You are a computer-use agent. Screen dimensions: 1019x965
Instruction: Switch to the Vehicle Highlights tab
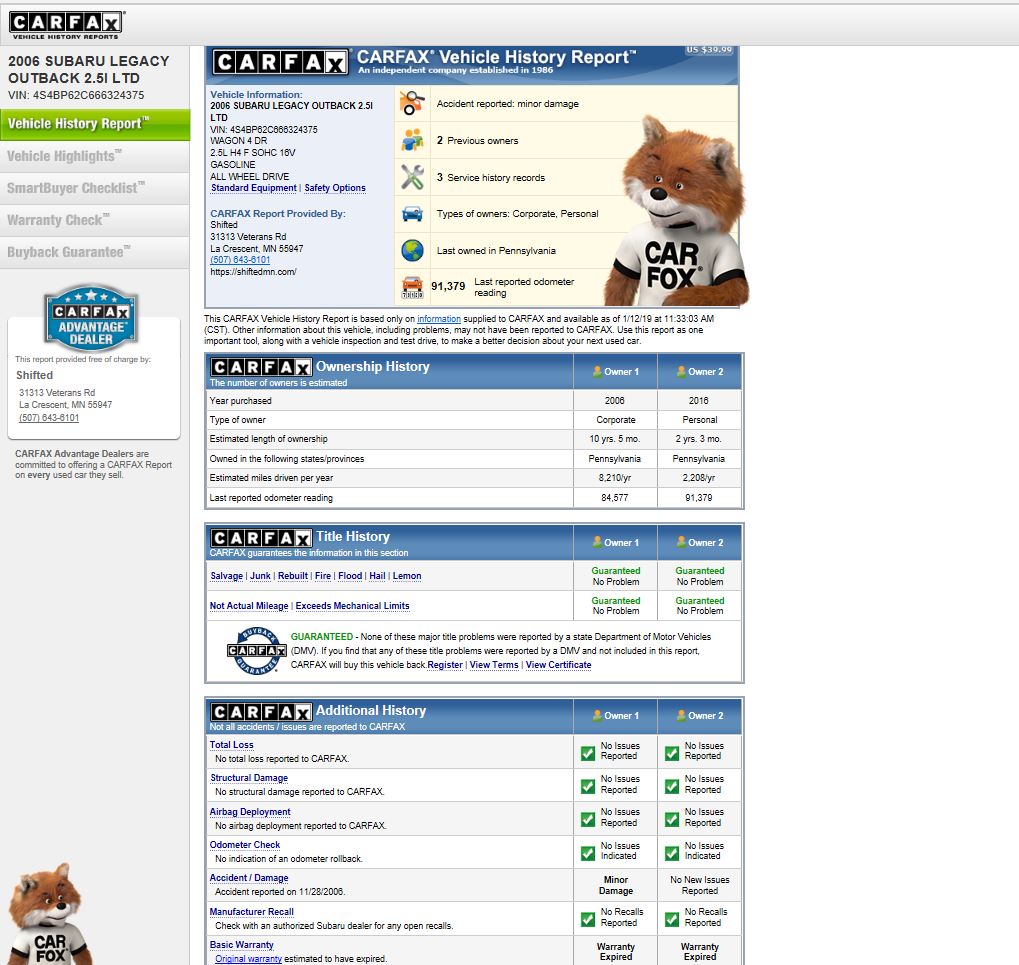(x=95, y=157)
